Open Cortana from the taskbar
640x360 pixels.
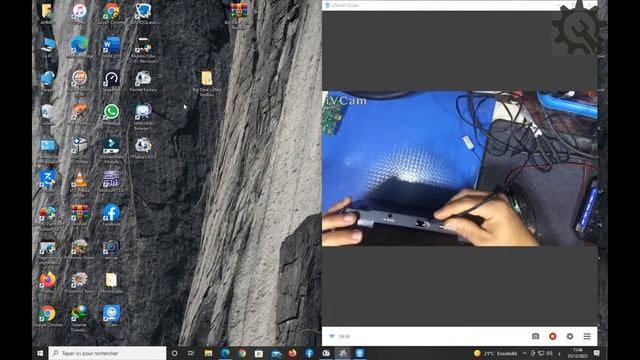pos(174,353)
